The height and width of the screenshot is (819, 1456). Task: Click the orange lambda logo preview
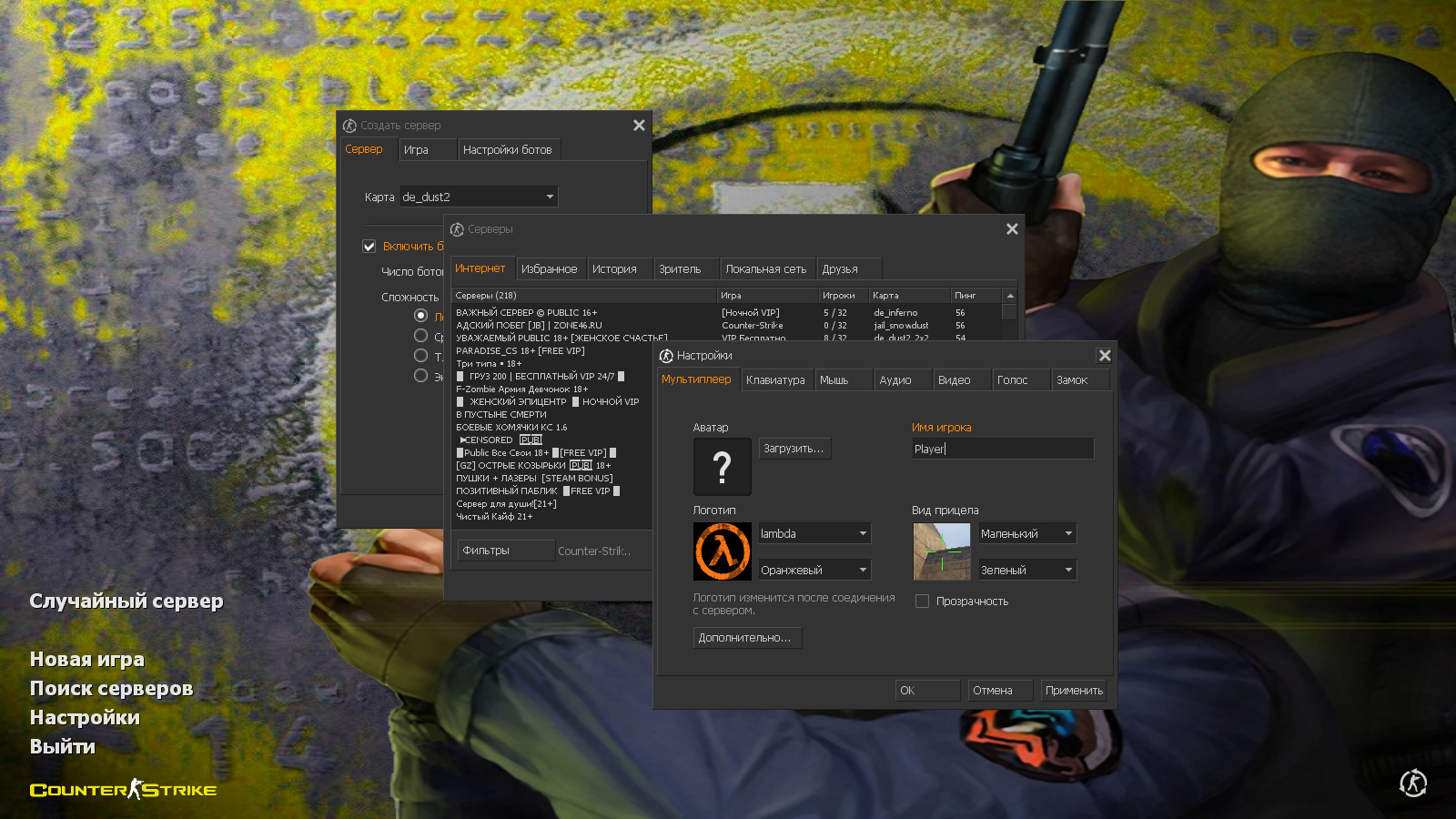click(x=722, y=551)
